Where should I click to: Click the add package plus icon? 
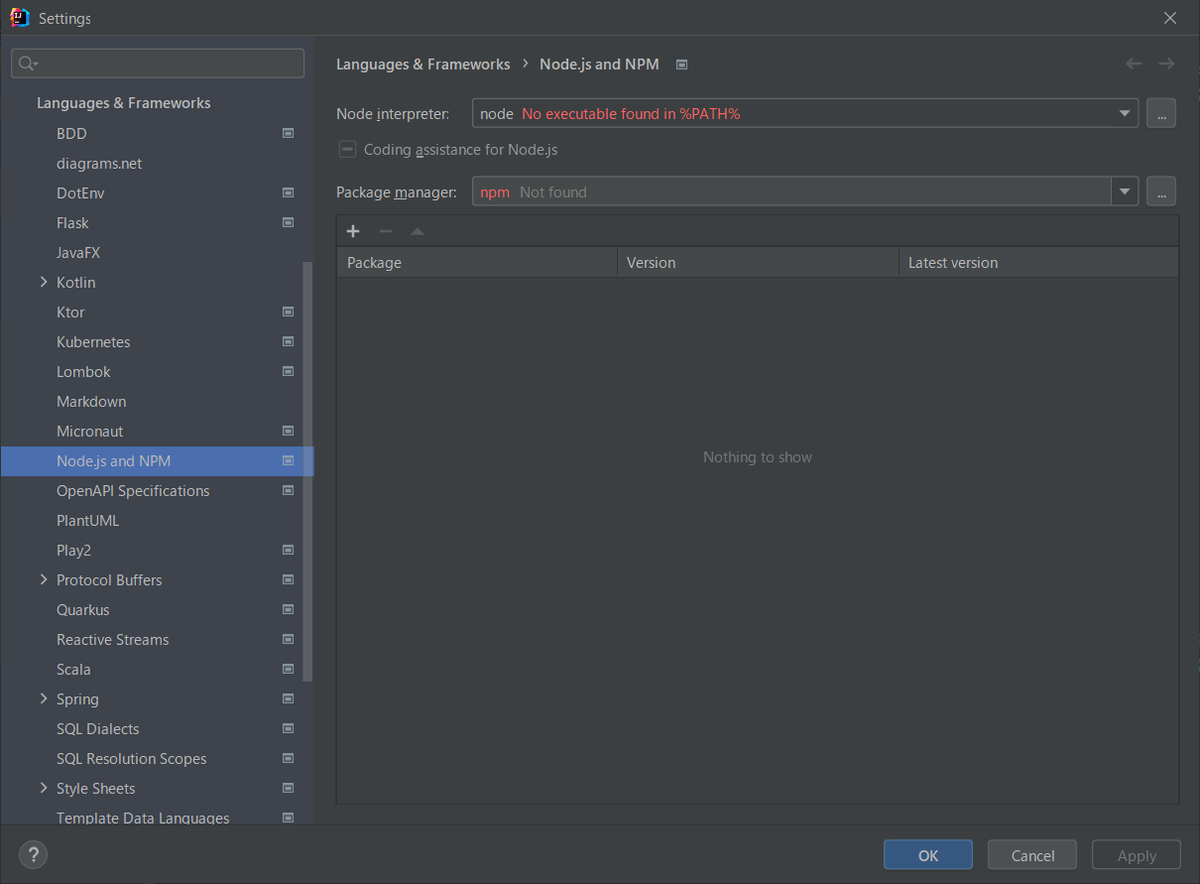point(353,231)
